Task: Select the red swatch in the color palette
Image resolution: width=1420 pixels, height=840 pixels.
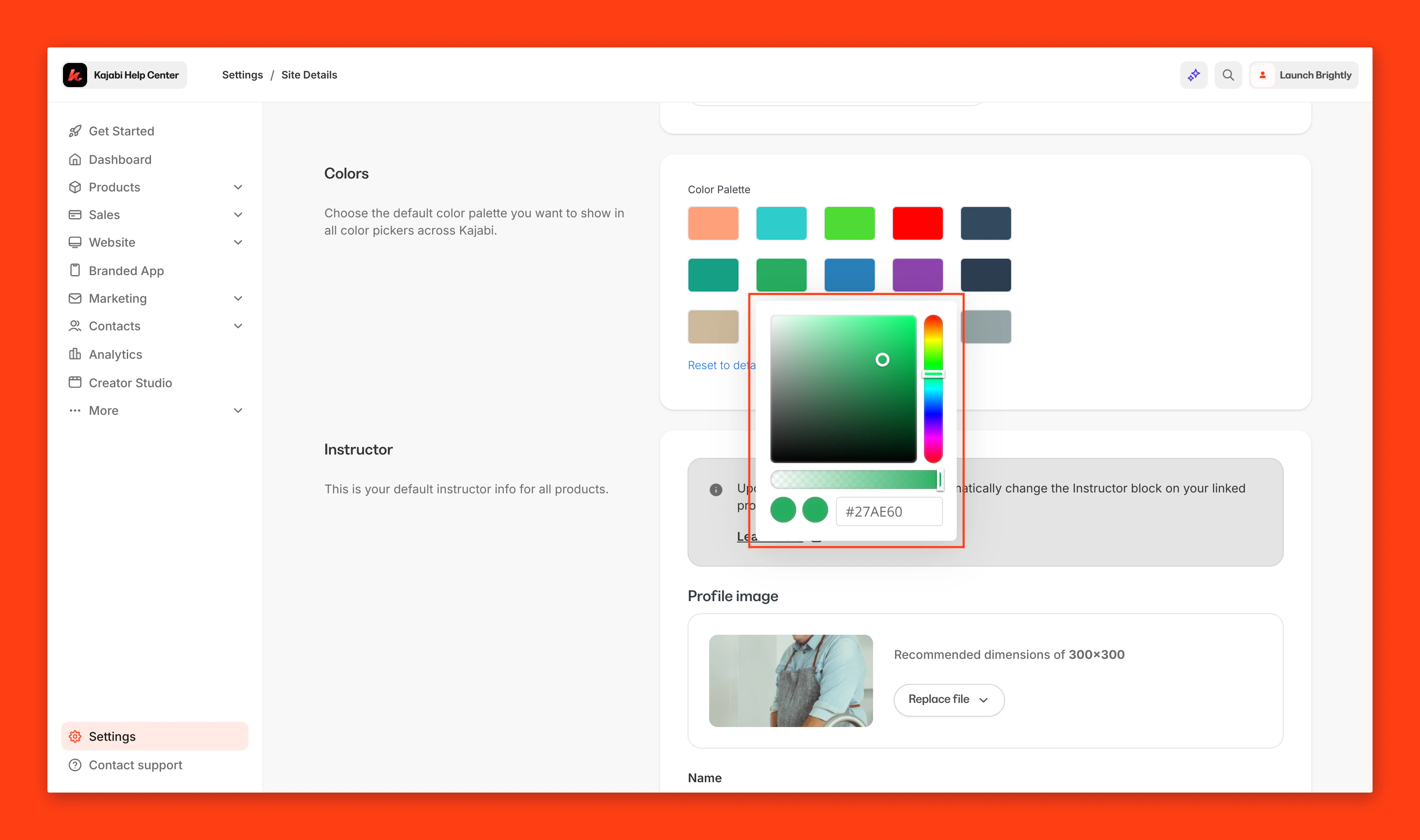Action: [x=917, y=223]
